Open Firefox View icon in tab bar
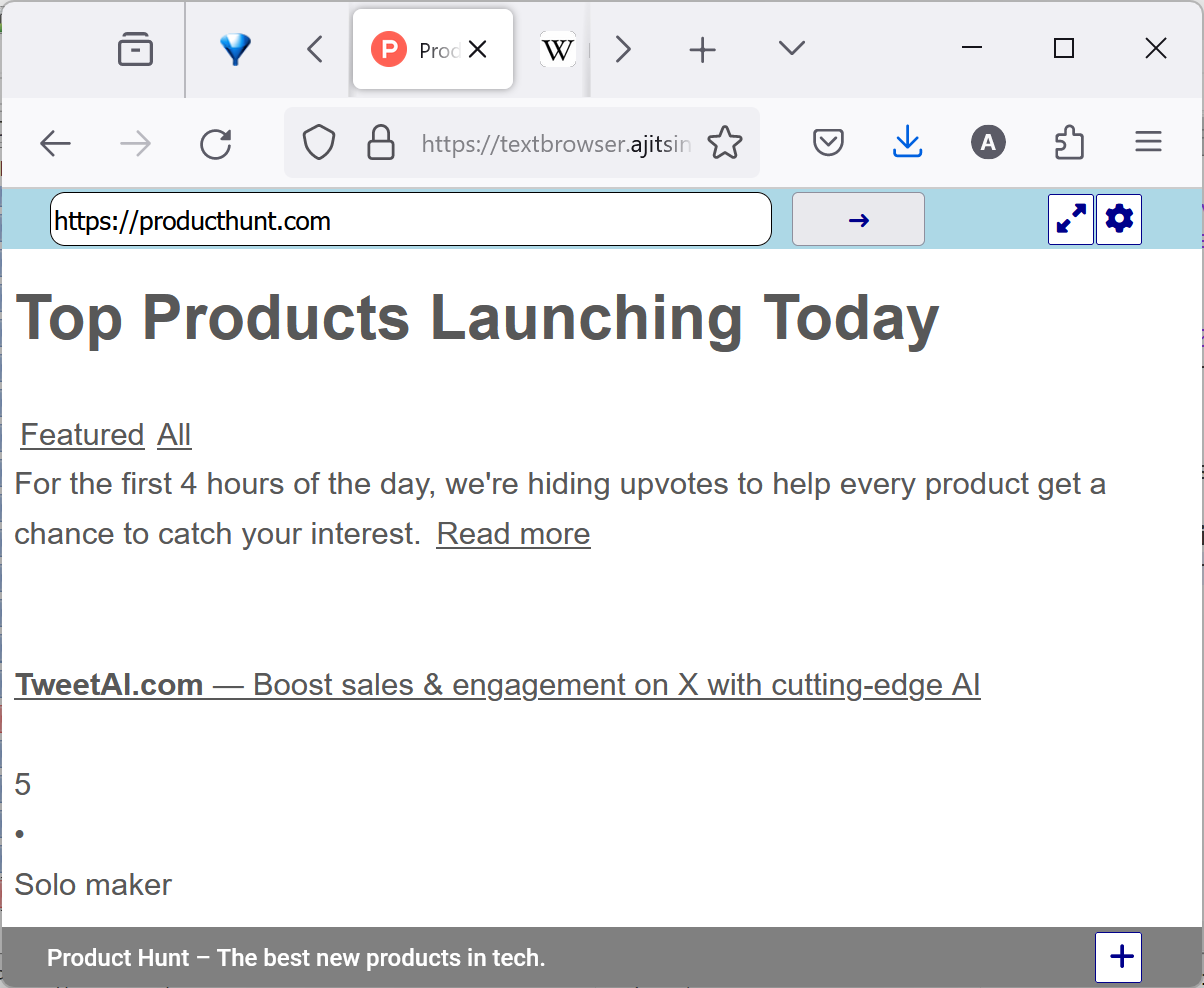1204x988 pixels. tap(135, 49)
